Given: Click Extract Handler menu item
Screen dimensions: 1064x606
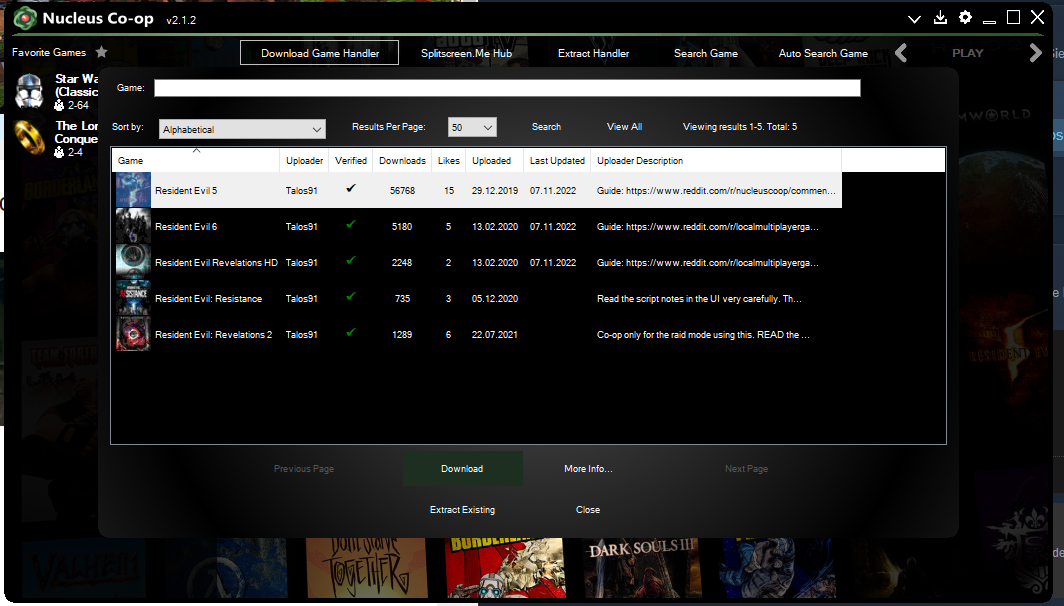Looking at the screenshot, I should click(x=593, y=53).
